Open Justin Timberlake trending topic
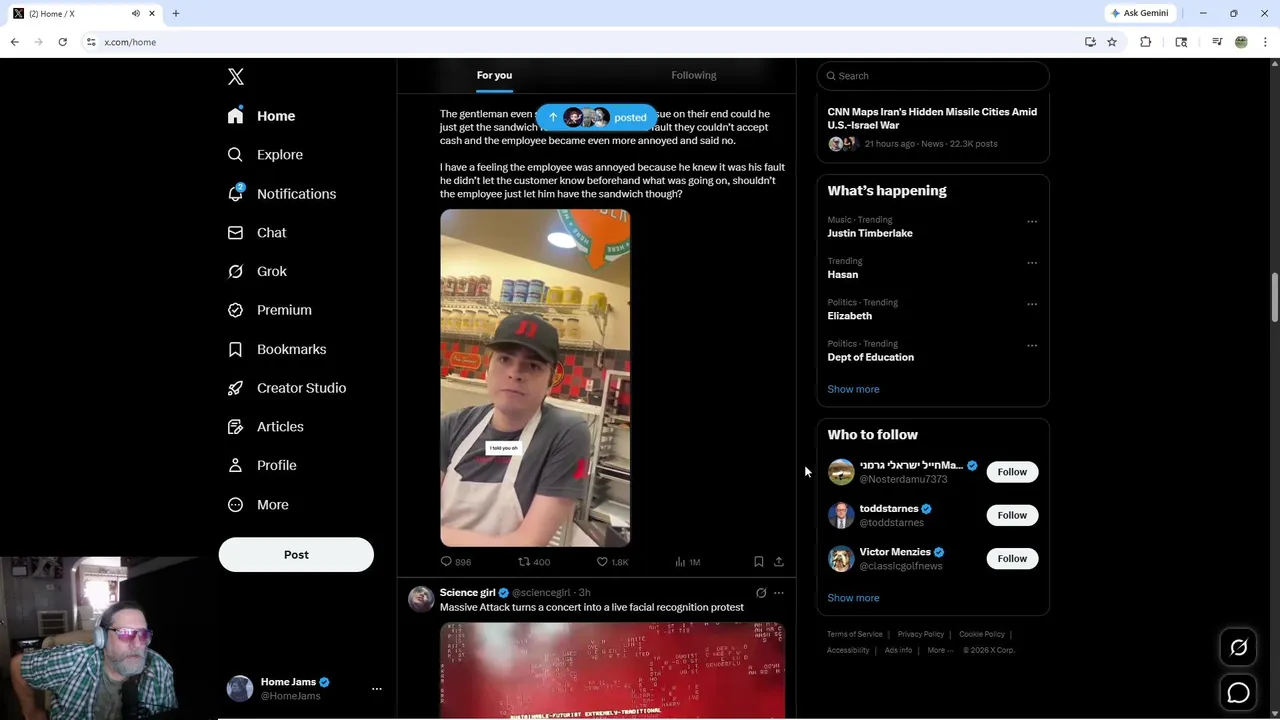Screen dimensions: 1280x720 pos(870,233)
